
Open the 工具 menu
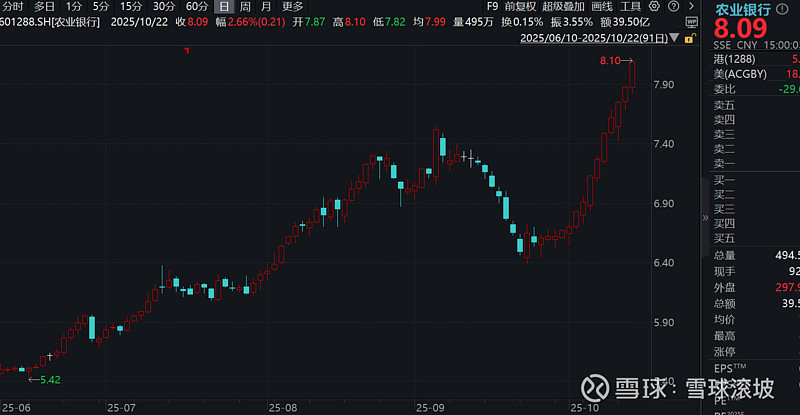632,6
